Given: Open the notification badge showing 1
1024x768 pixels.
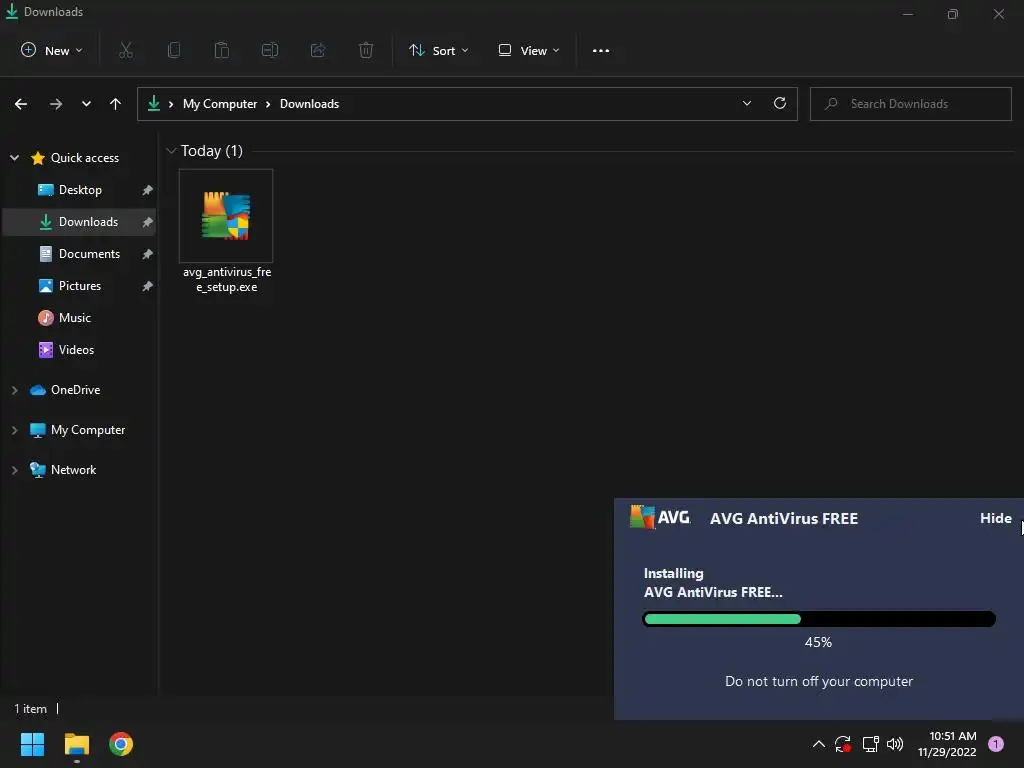Looking at the screenshot, I should tap(996, 744).
